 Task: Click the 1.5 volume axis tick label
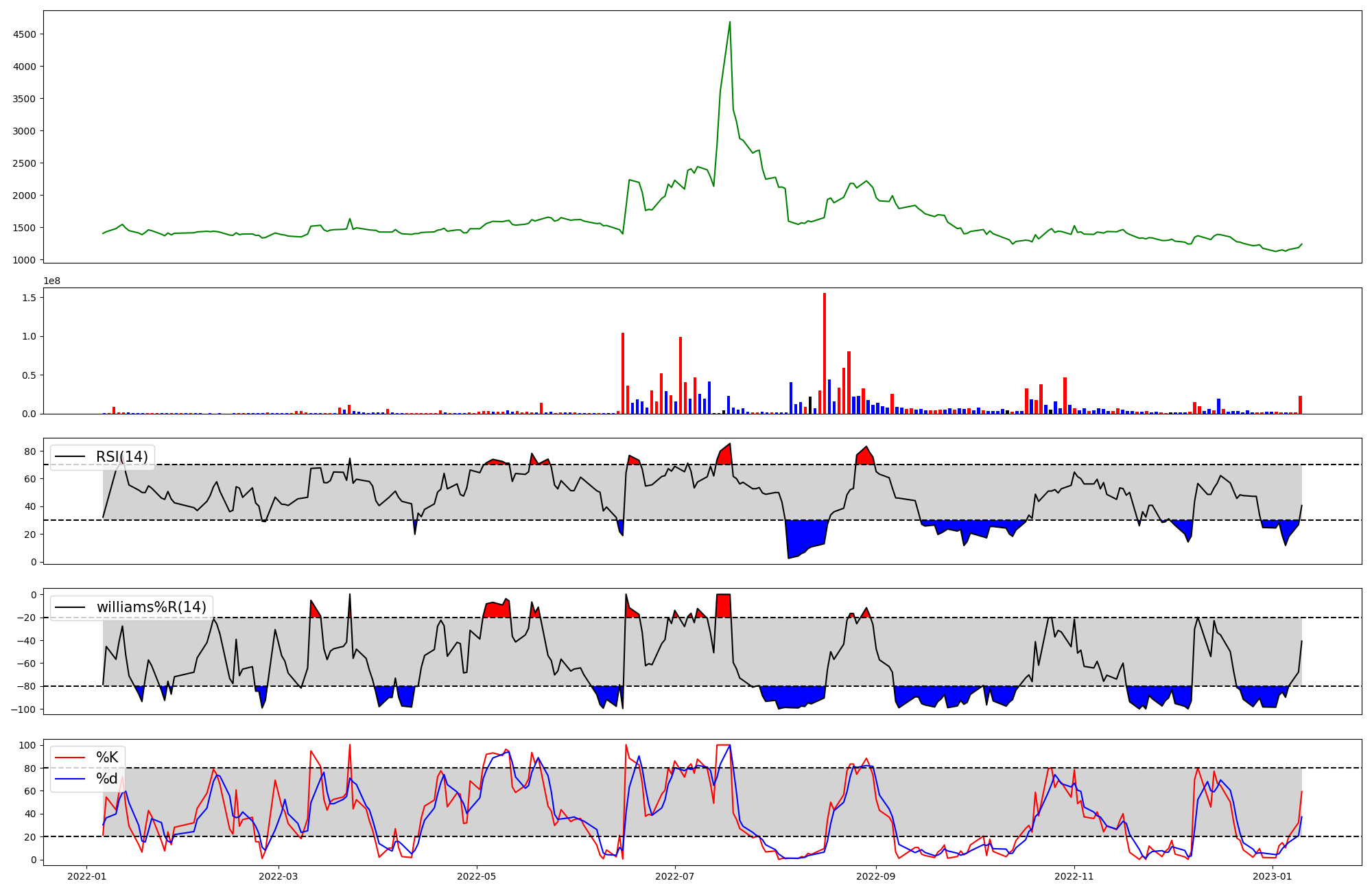coord(29,297)
